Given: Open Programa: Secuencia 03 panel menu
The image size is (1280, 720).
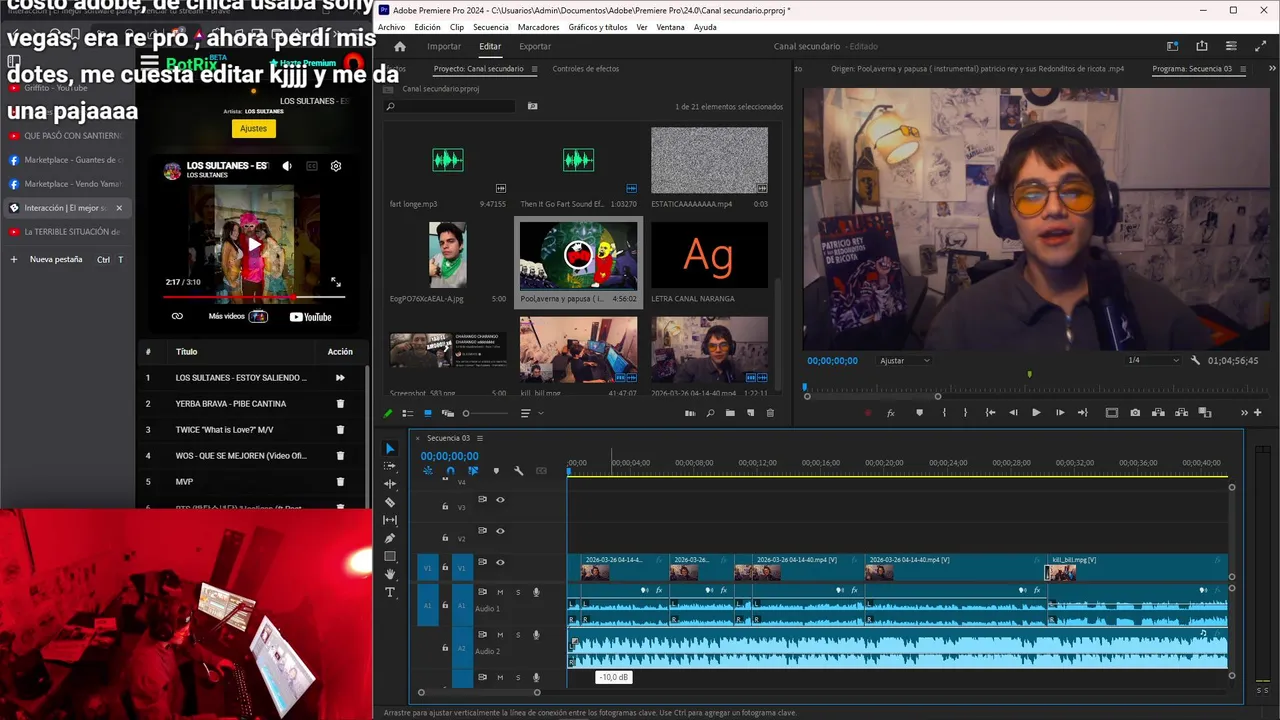Looking at the screenshot, I should tap(1243, 69).
